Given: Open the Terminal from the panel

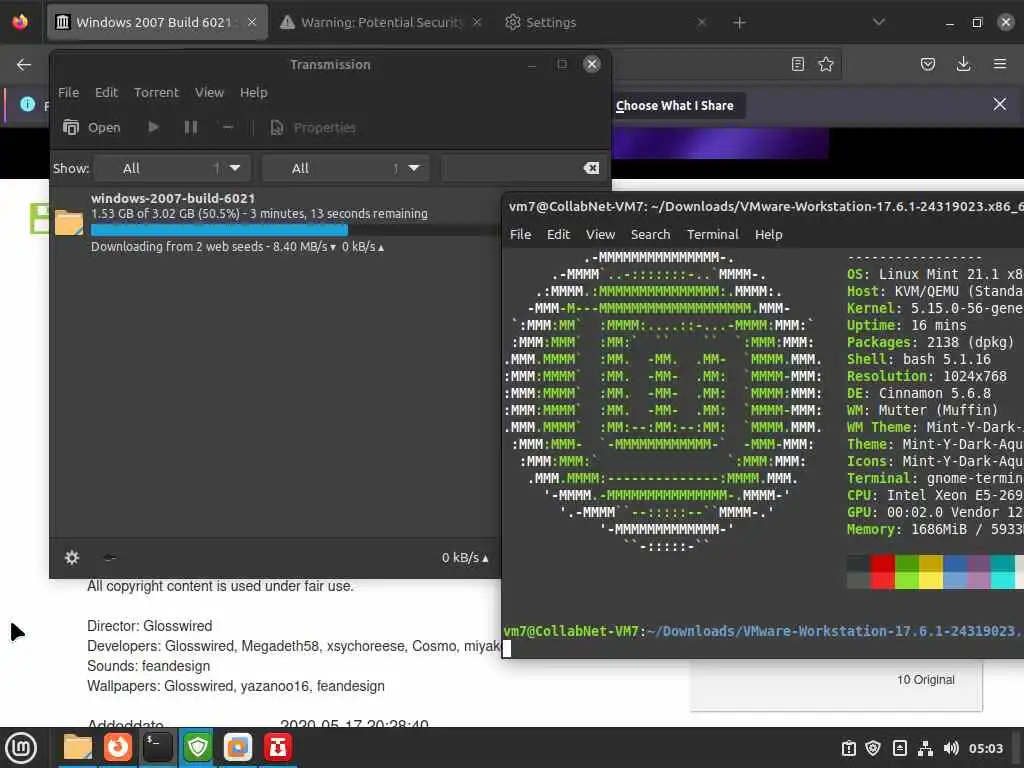Looking at the screenshot, I should (157, 747).
